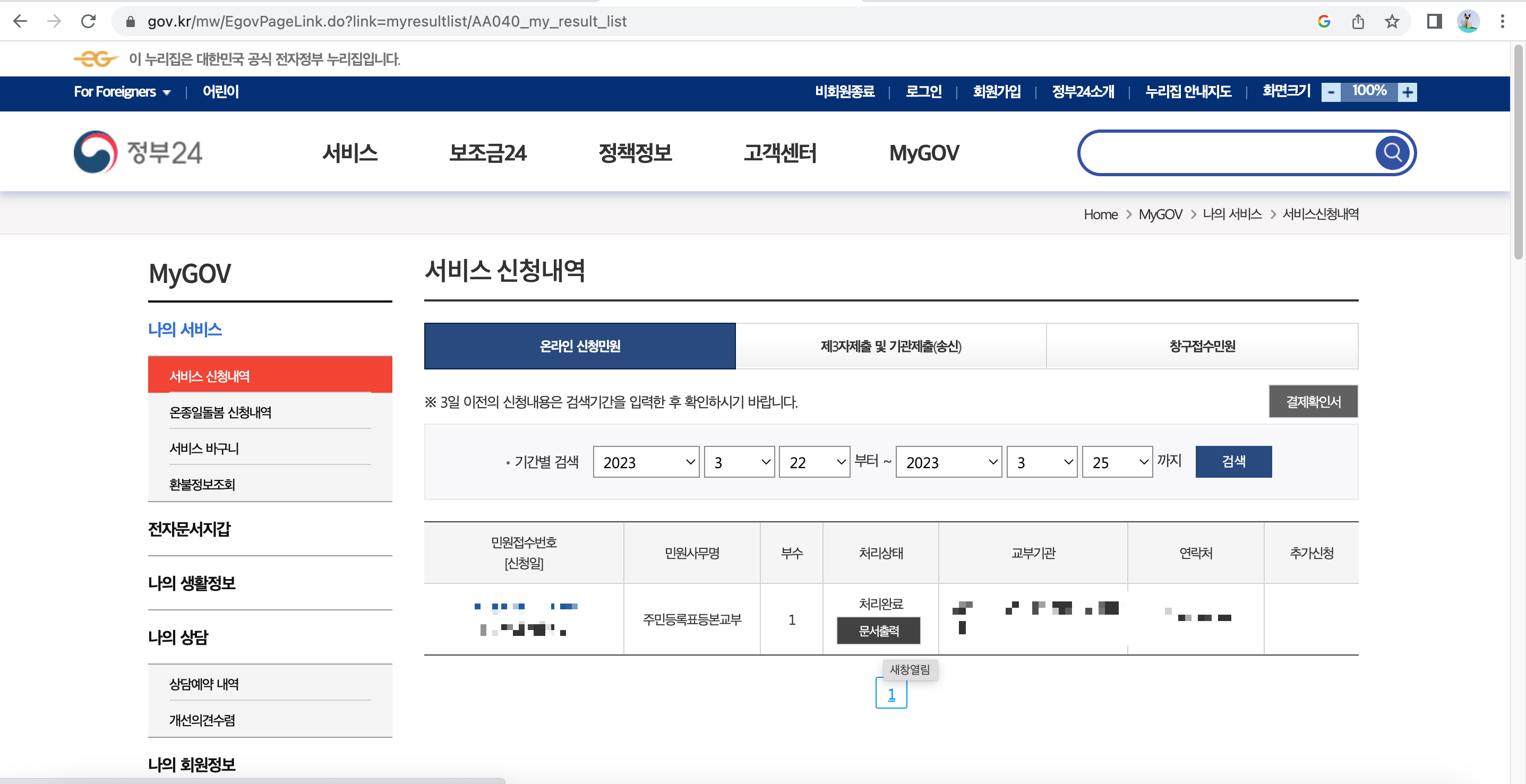Open the MyGOV main menu
The height and width of the screenshot is (784, 1526).
click(x=923, y=153)
